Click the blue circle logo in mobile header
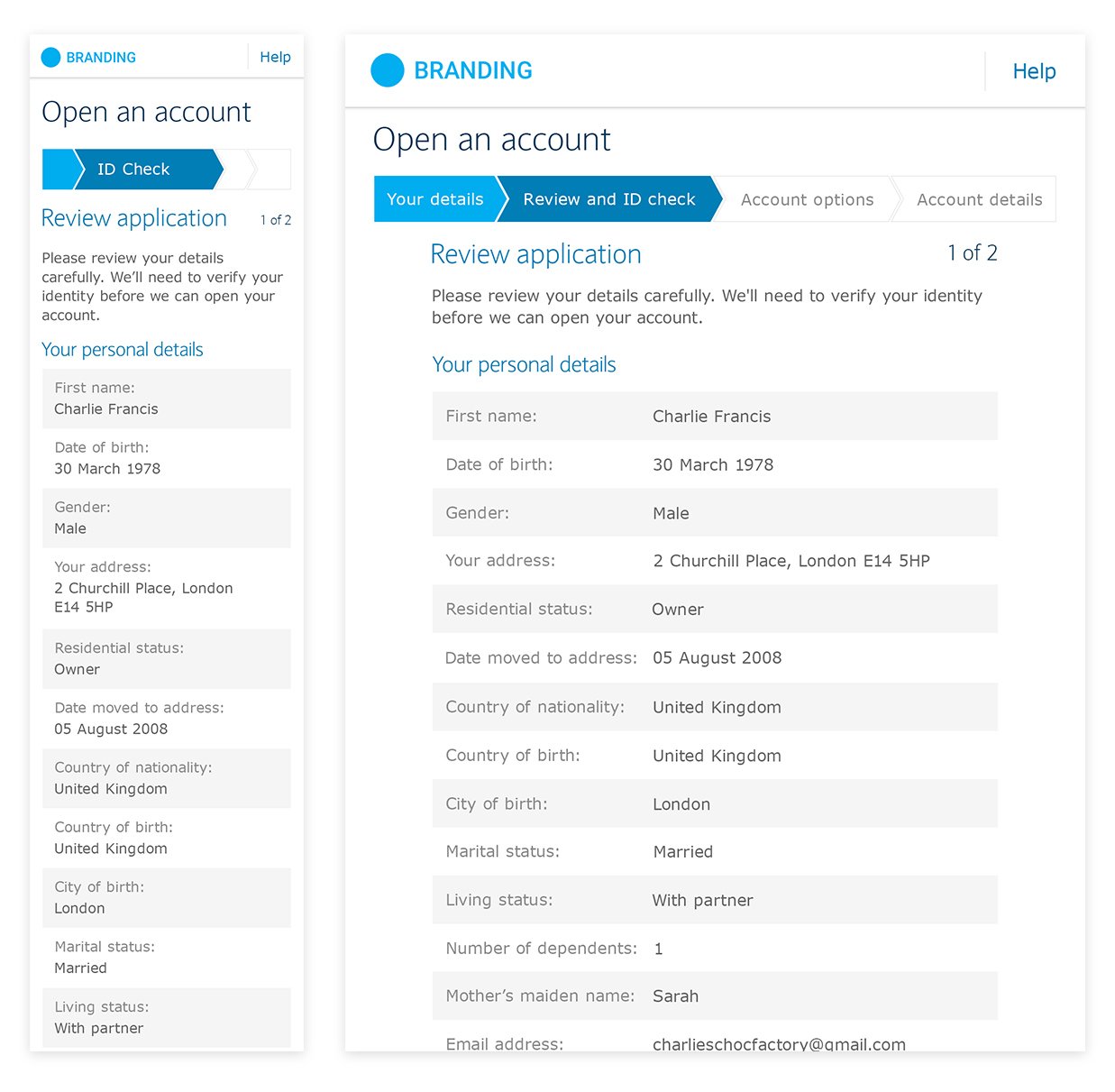Image resolution: width=1115 pixels, height=1092 pixels. pyautogui.click(x=50, y=58)
